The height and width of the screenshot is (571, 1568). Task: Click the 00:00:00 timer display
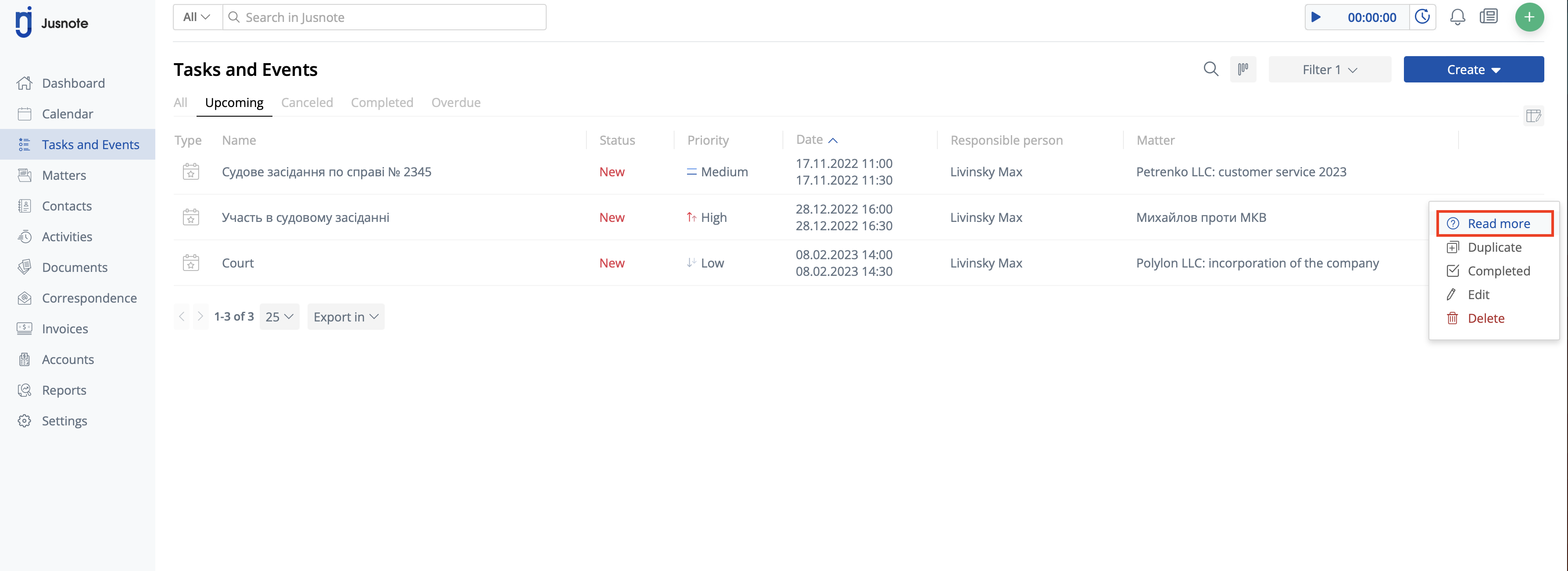[x=1371, y=18]
